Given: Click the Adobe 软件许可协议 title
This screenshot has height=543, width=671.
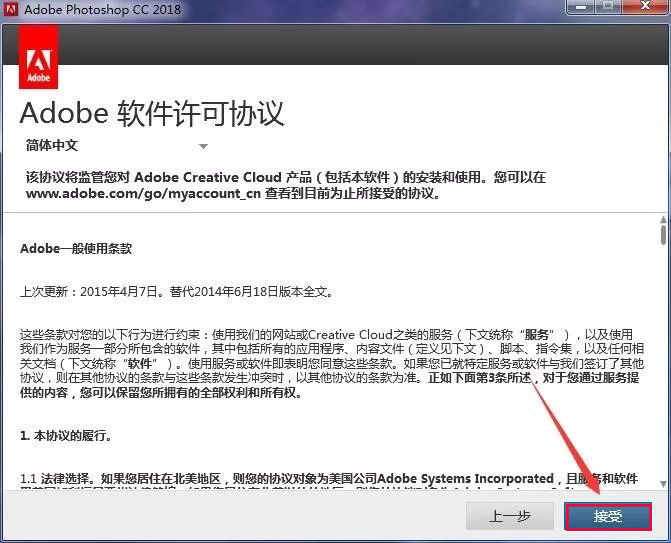Looking at the screenshot, I should click(152, 114).
